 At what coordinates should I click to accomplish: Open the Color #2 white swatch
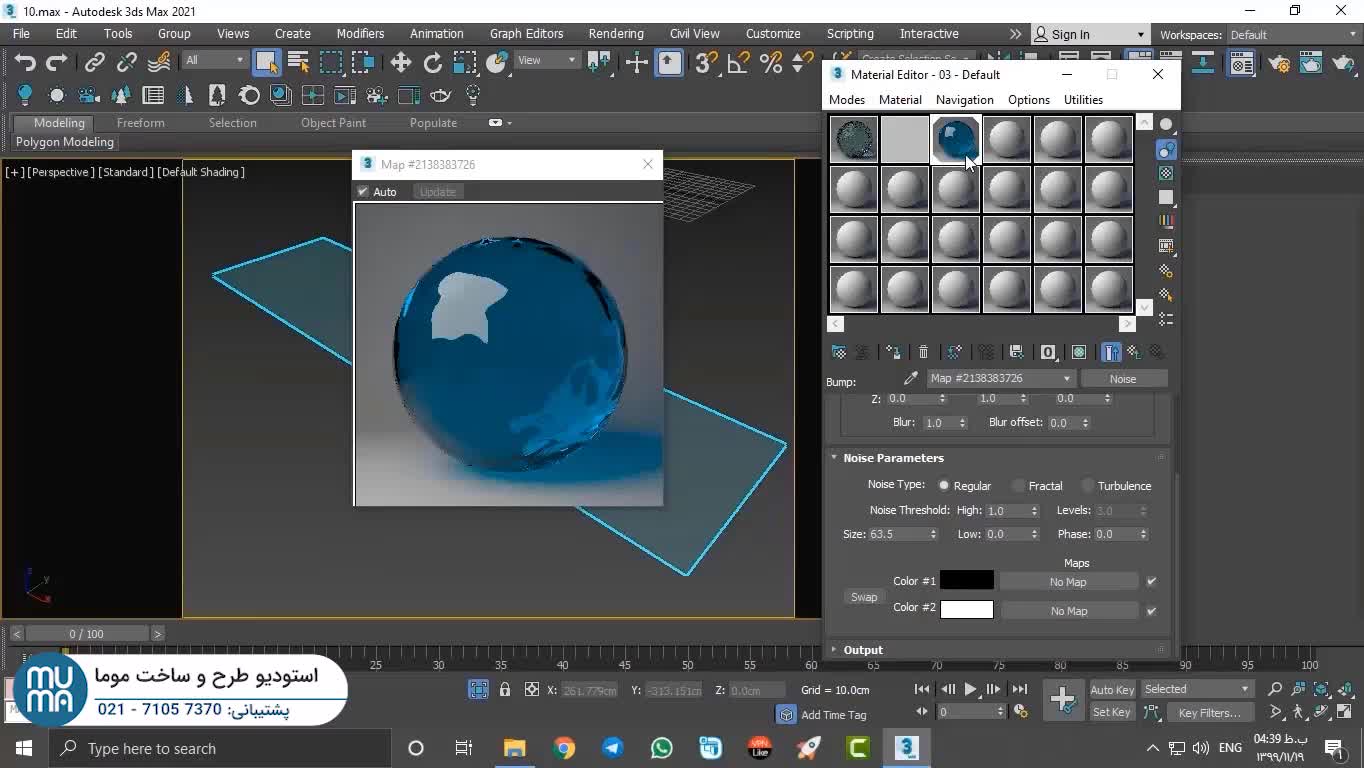pos(966,609)
